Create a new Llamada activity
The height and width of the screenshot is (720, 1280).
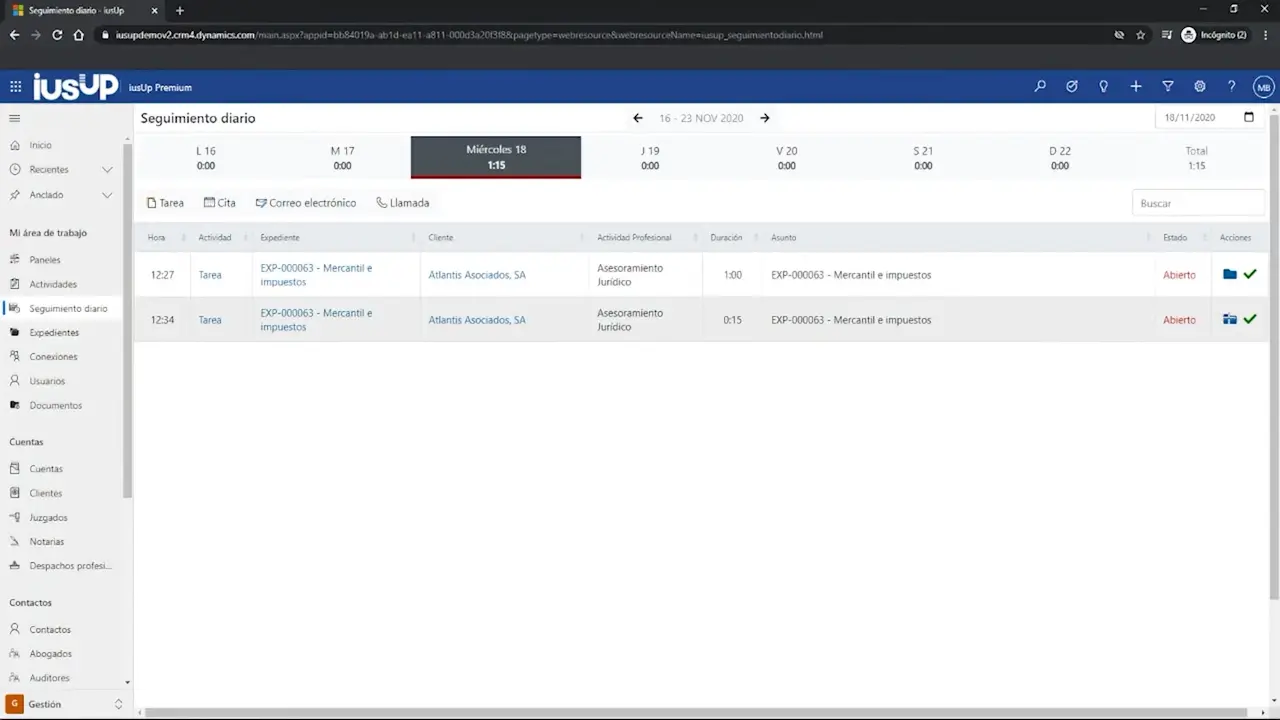tap(403, 203)
